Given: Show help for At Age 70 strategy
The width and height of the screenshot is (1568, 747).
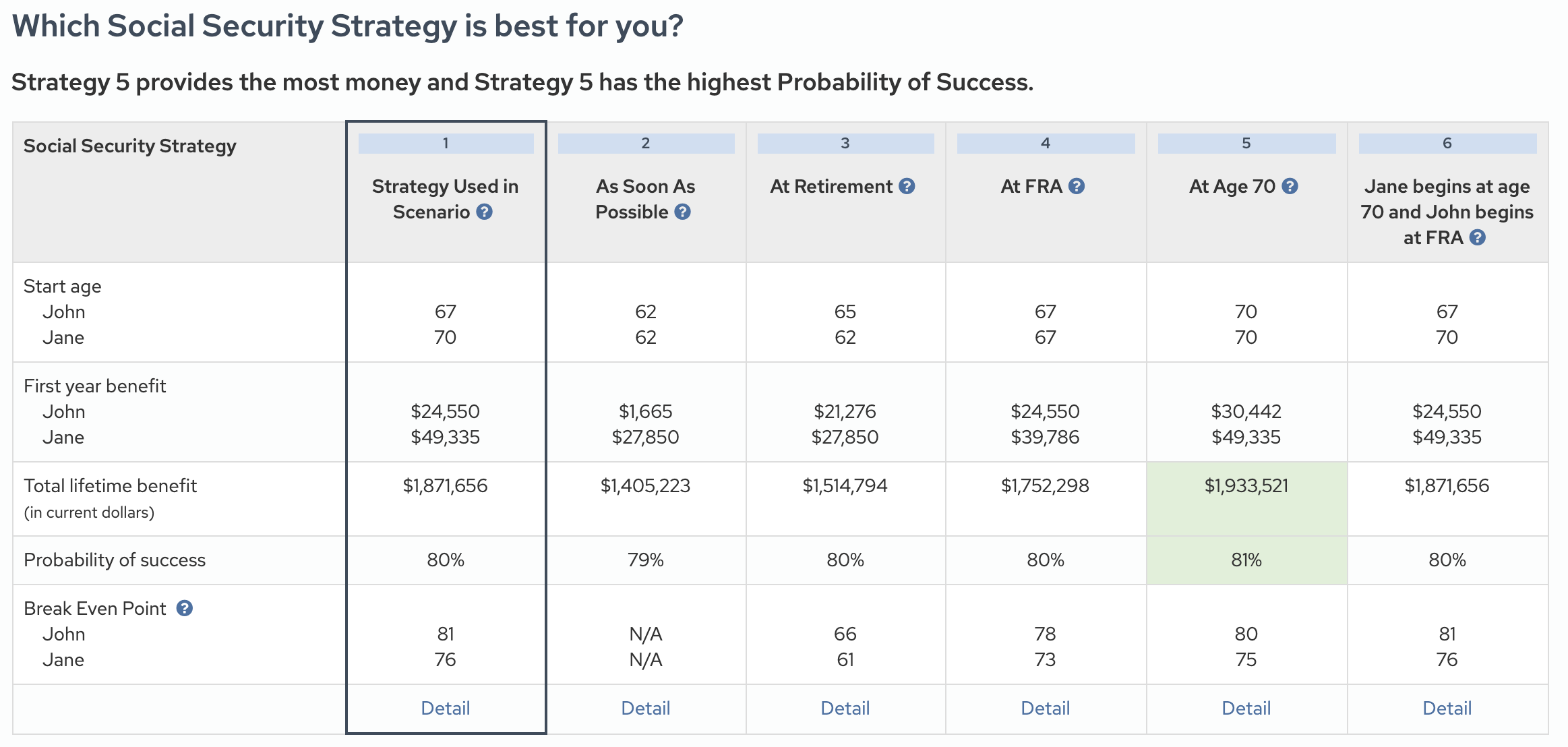Looking at the screenshot, I should click(x=1290, y=187).
